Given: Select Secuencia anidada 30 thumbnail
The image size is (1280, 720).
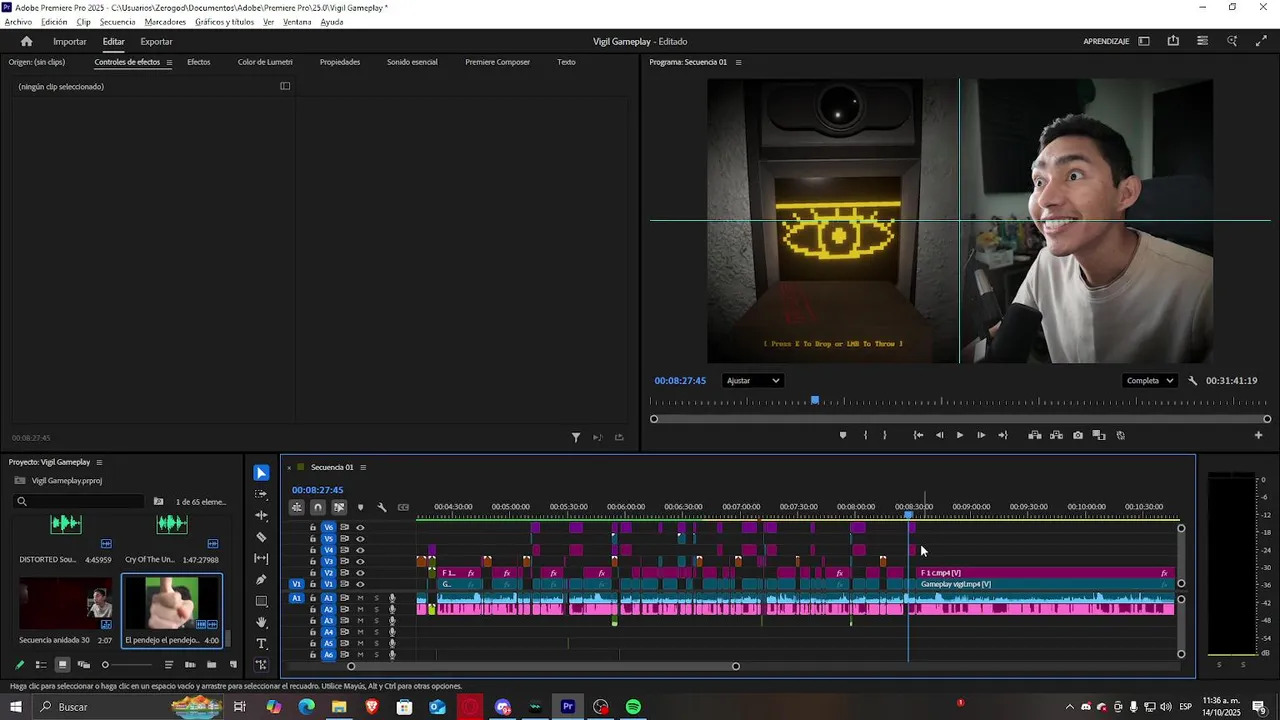Looking at the screenshot, I should pos(65,603).
